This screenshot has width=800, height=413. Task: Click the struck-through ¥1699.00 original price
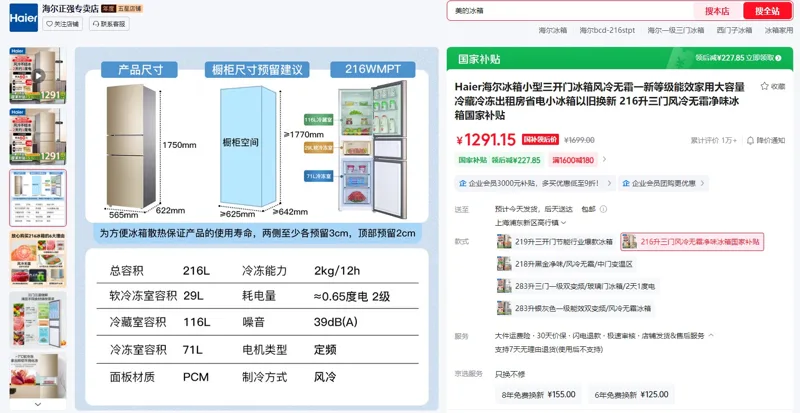pos(580,140)
